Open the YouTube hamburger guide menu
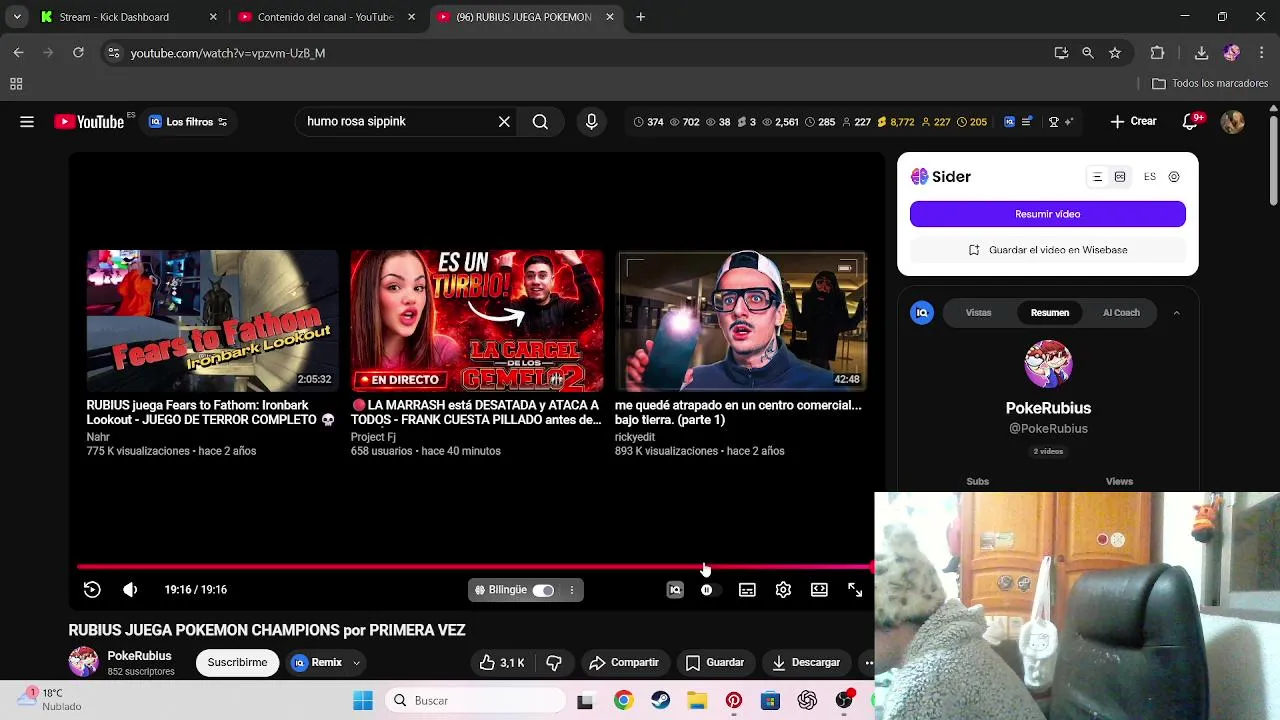 click(27, 122)
